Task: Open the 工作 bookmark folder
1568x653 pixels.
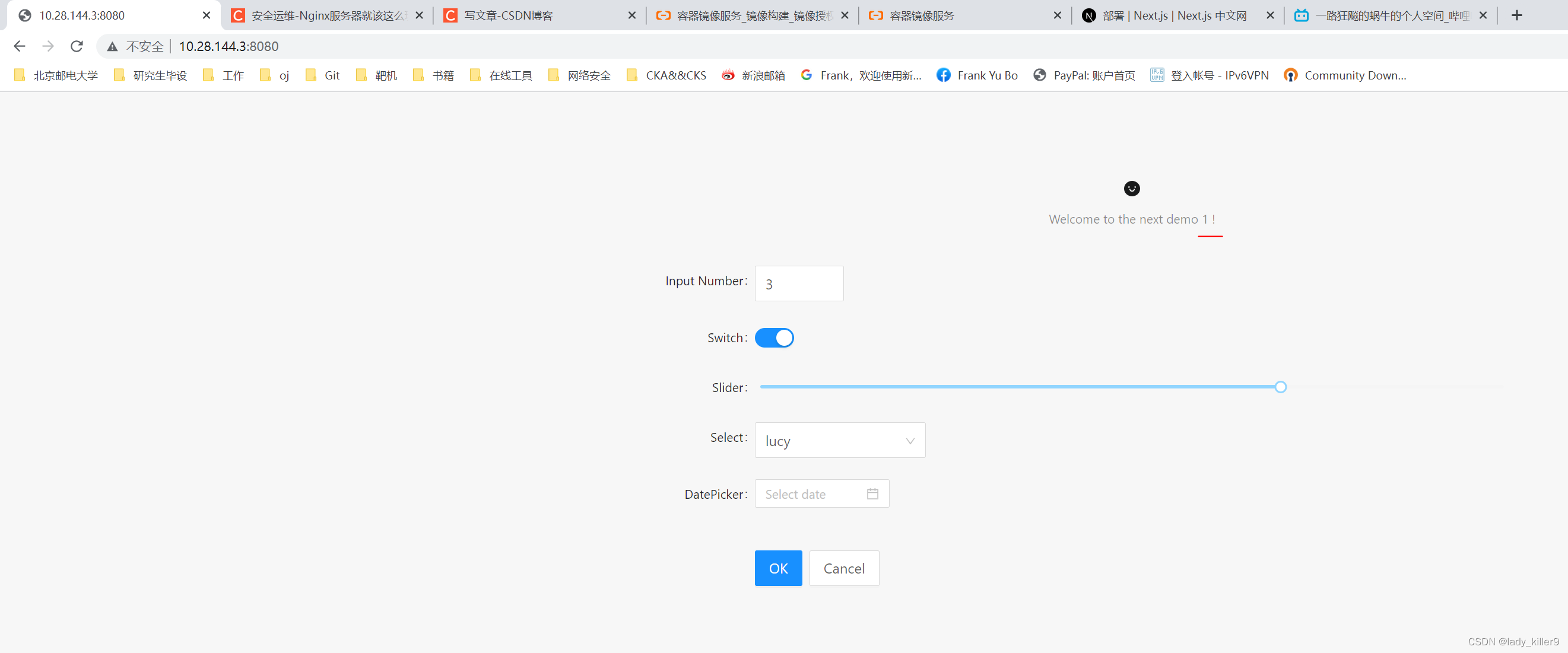Action: [x=223, y=75]
